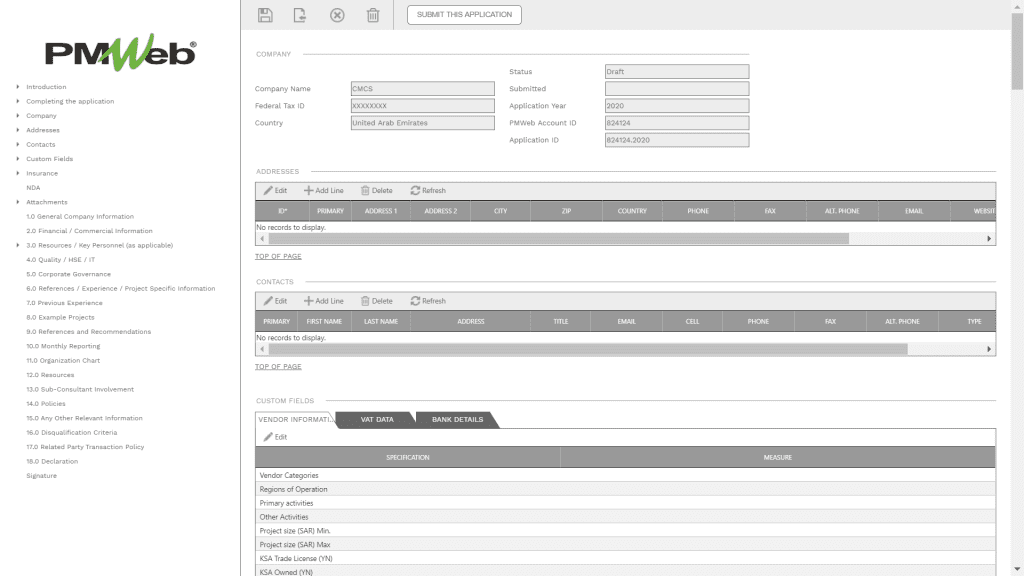The image size is (1024, 576).
Task: Click Addresses horizontal scrollbar thumb
Action: [x=558, y=239]
